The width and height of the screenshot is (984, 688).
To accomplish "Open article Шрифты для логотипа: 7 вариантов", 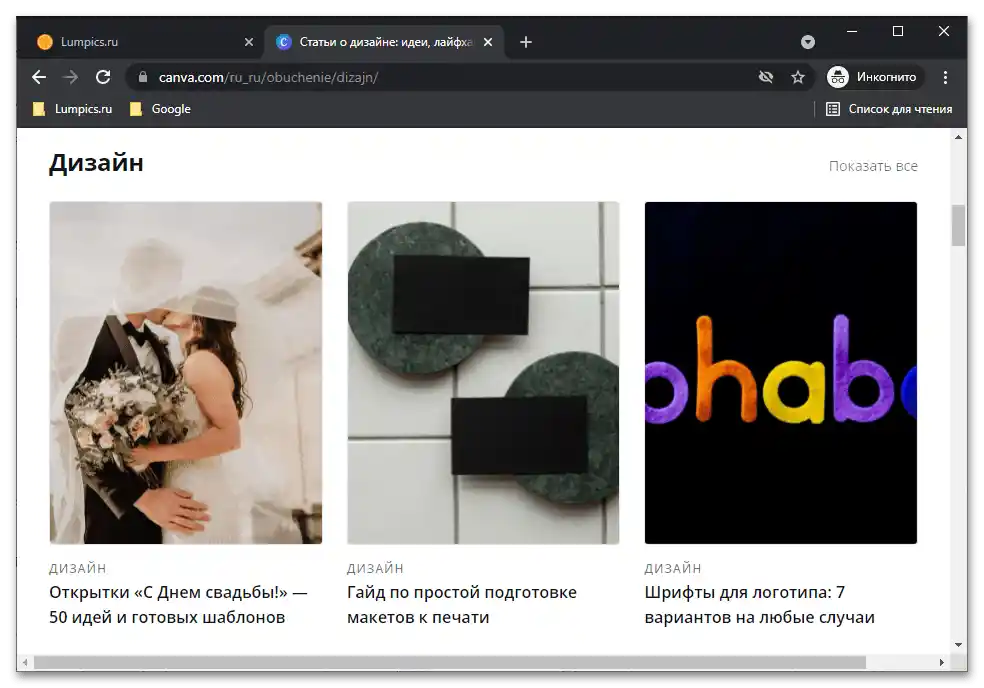I will [x=759, y=605].
